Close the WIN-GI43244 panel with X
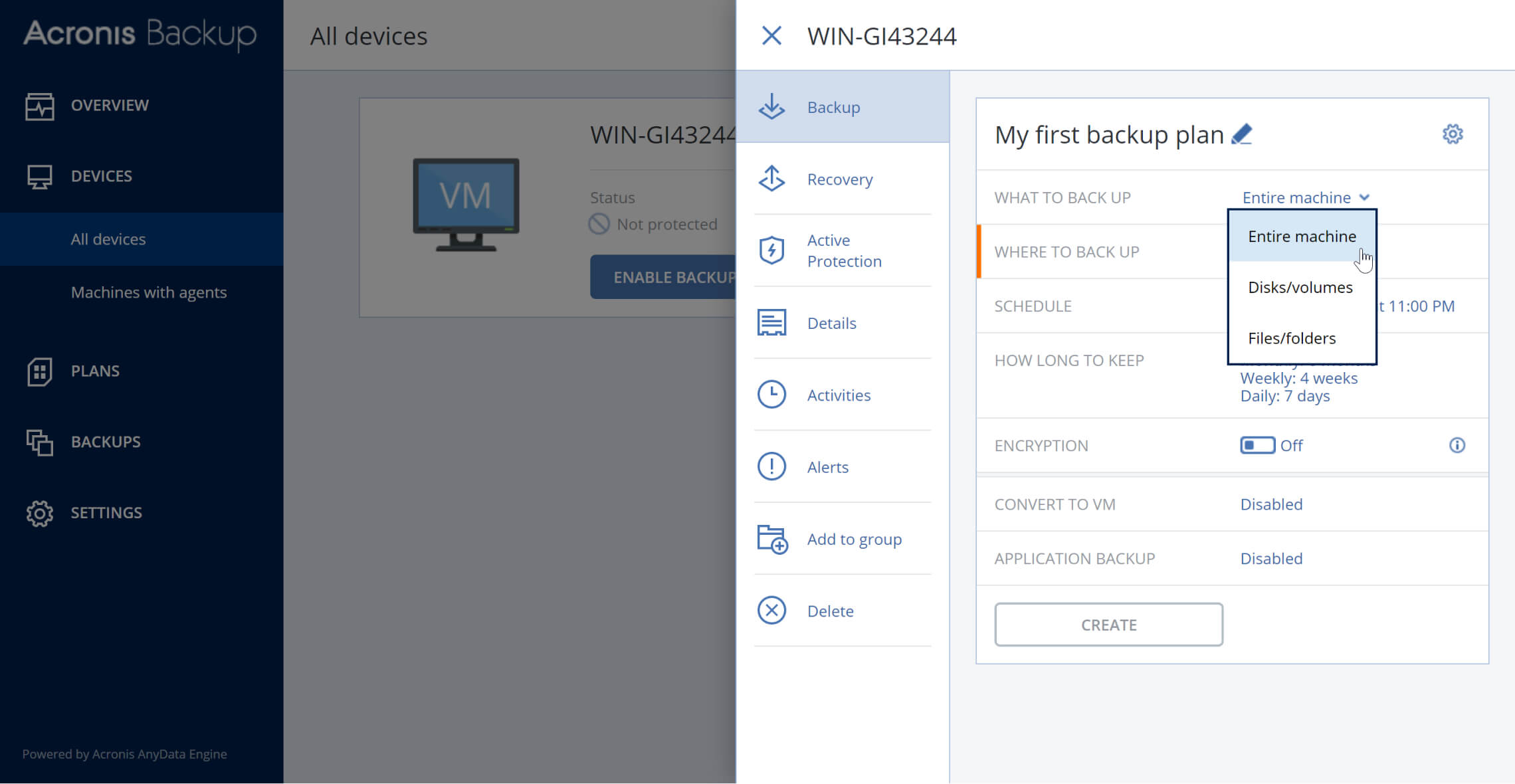This screenshot has height=784, width=1515. coord(771,36)
